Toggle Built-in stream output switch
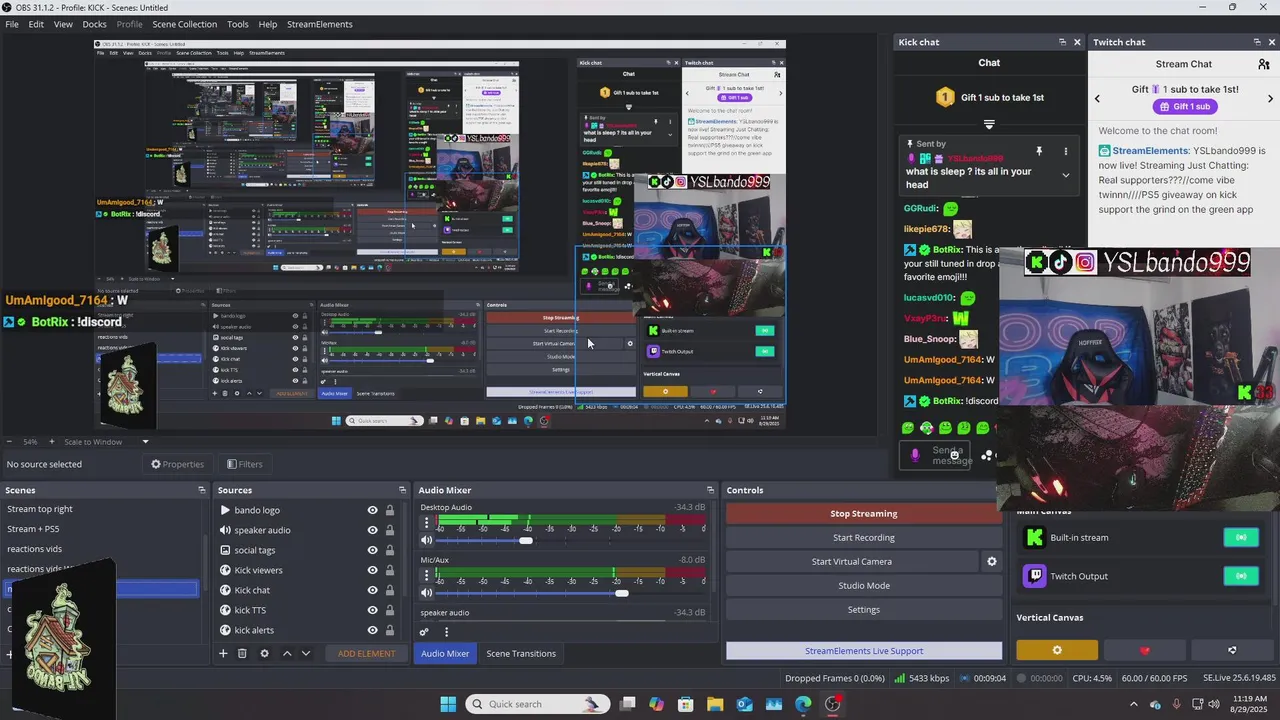 [x=1241, y=537]
